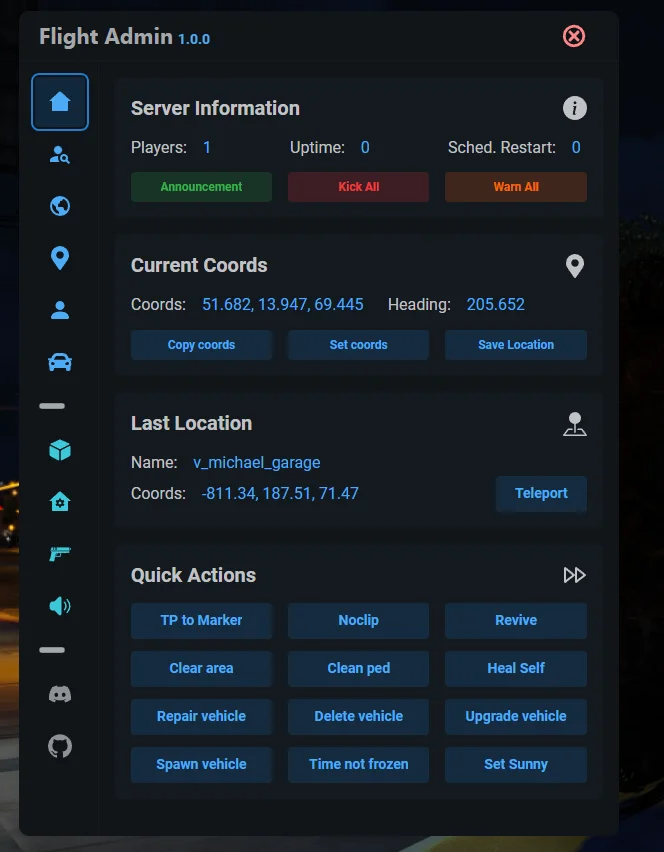
Task: Open the GitHub link icon
Action: tap(60, 746)
